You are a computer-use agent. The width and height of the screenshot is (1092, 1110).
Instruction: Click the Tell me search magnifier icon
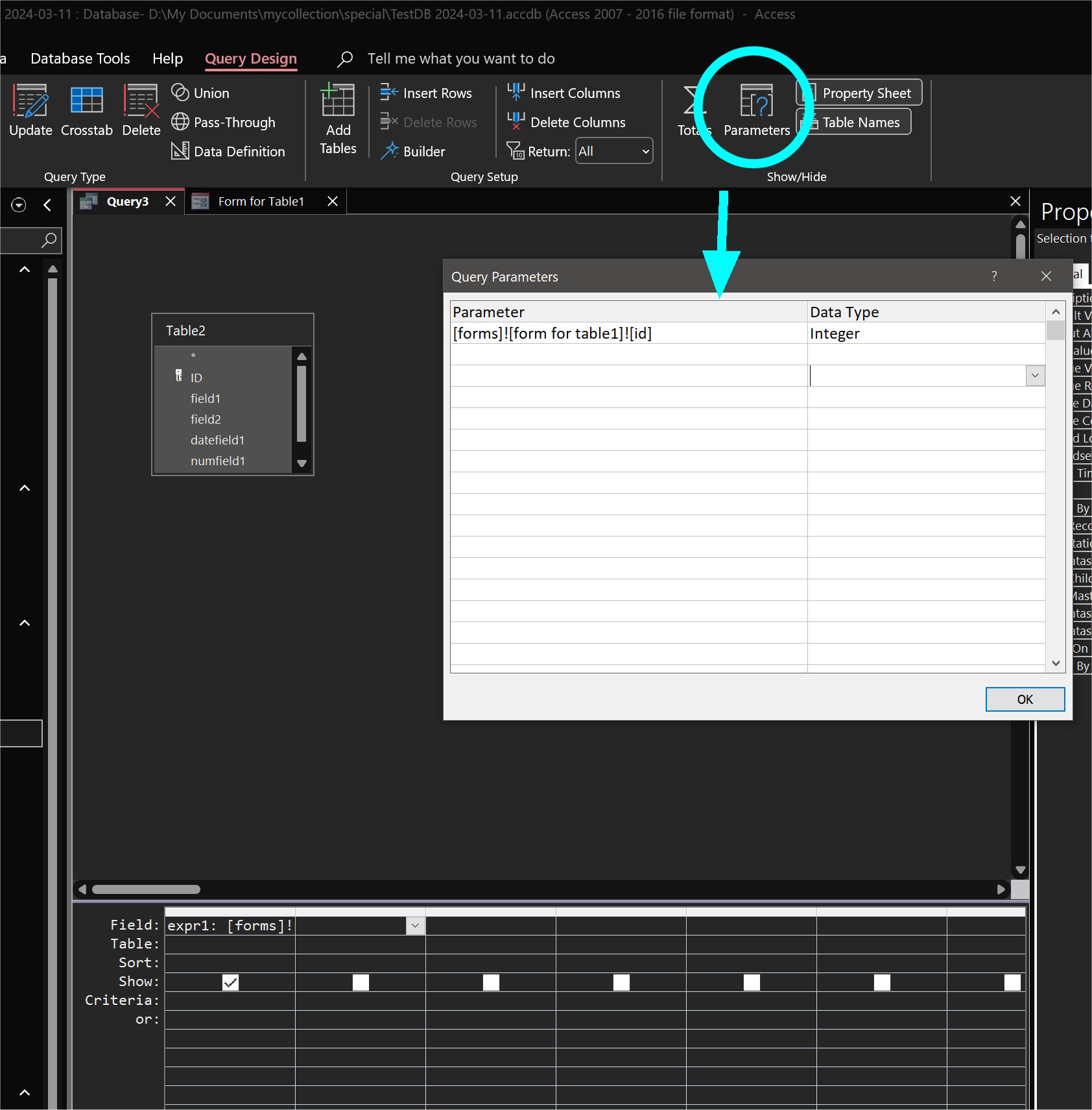tap(345, 58)
